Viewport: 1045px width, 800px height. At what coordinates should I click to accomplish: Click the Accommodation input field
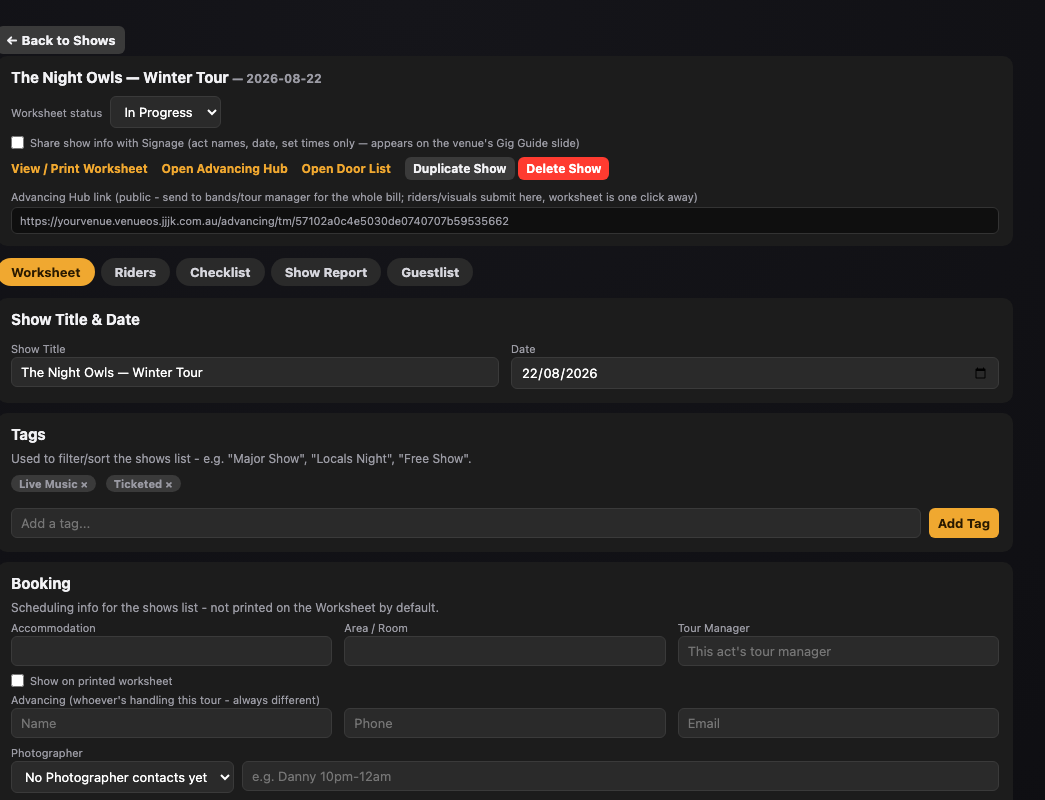[x=171, y=651]
